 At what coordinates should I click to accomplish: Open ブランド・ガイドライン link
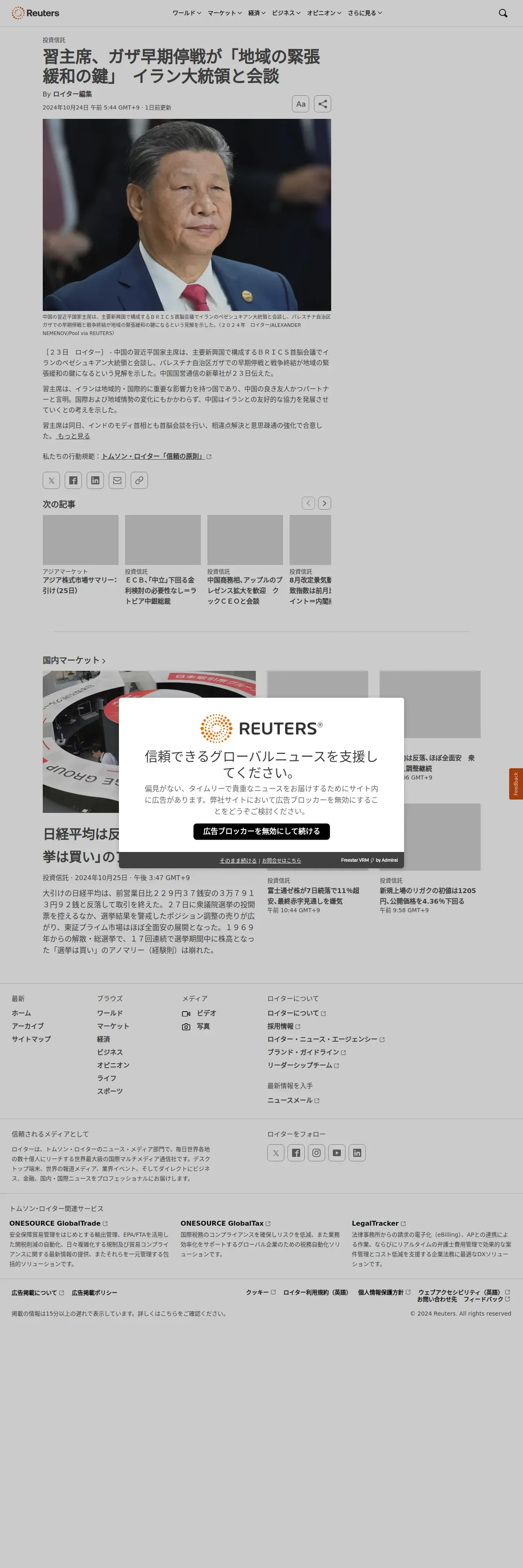click(x=307, y=1052)
